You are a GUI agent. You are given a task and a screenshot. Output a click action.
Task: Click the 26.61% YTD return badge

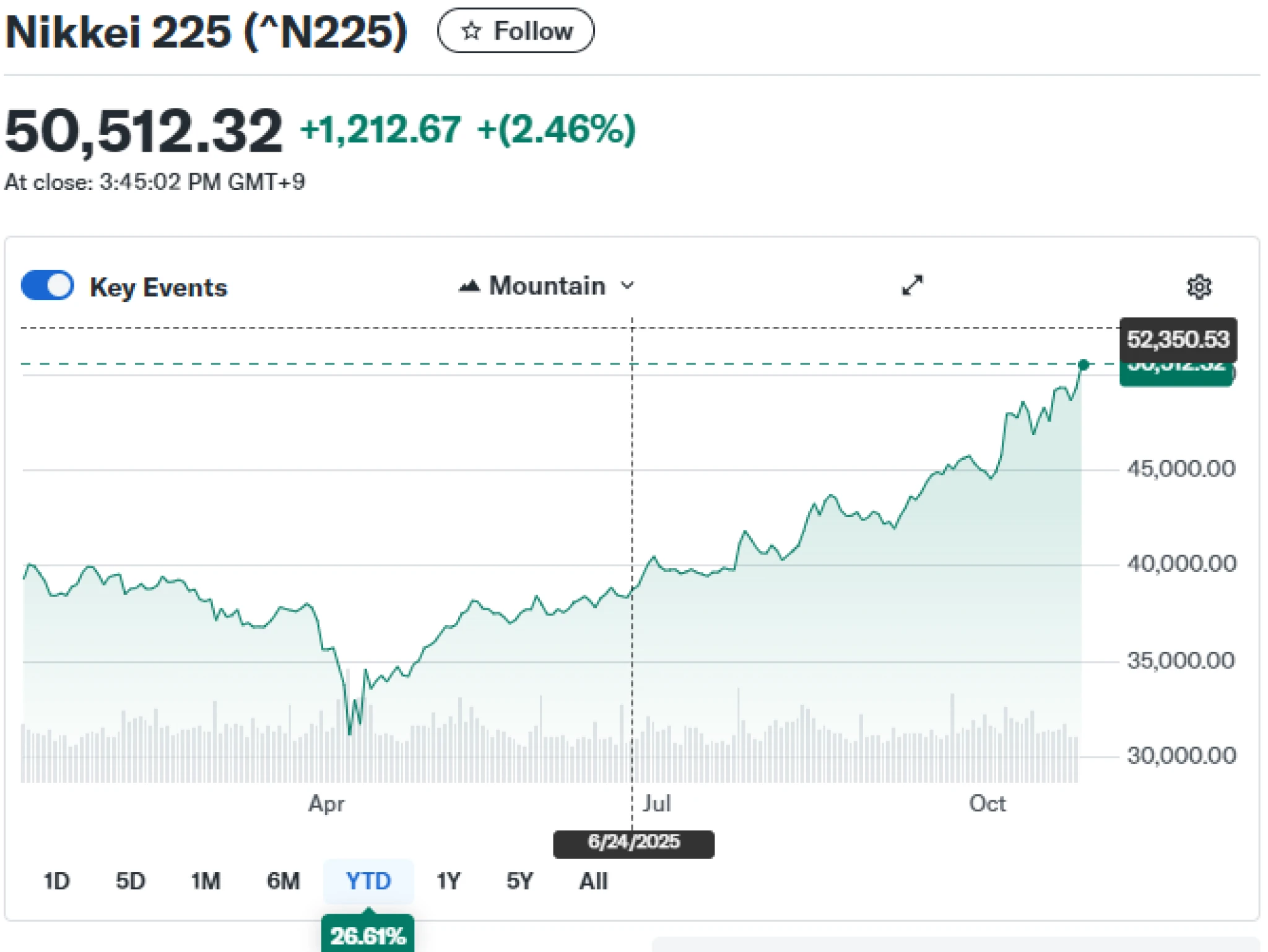click(x=368, y=935)
